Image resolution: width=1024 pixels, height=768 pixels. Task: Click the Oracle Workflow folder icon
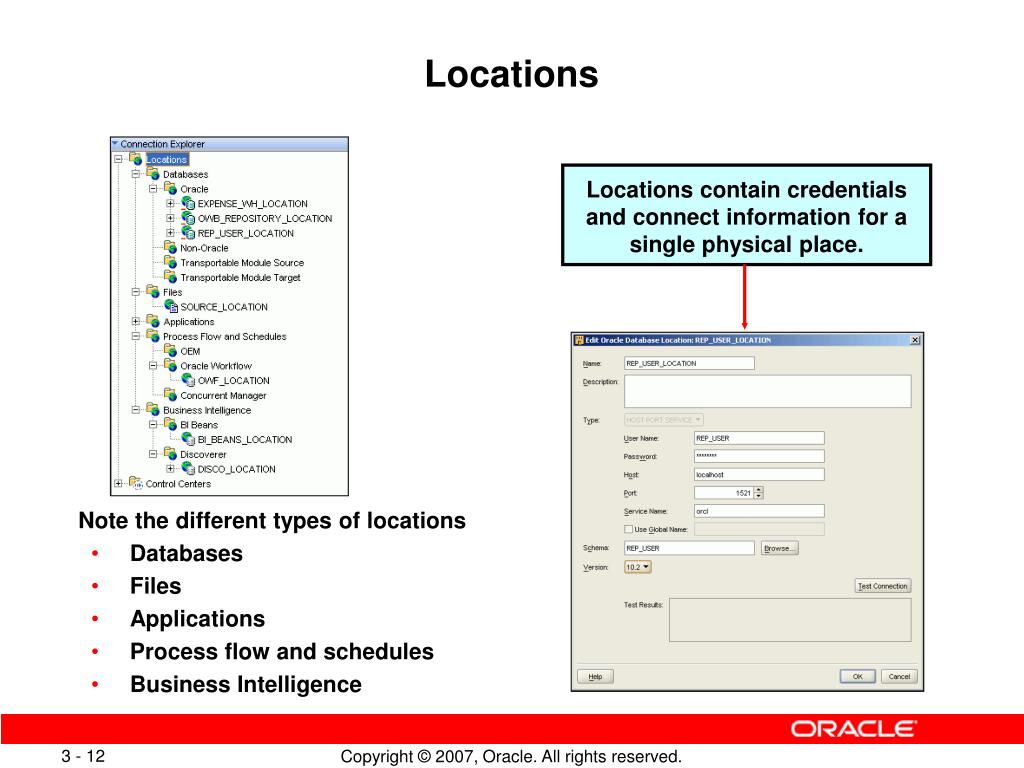click(x=170, y=365)
